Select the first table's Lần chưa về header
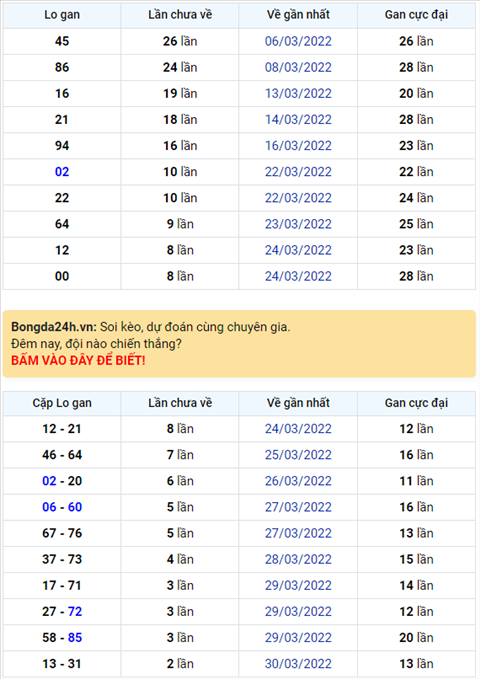The height and width of the screenshot is (679, 480). tap(180, 15)
